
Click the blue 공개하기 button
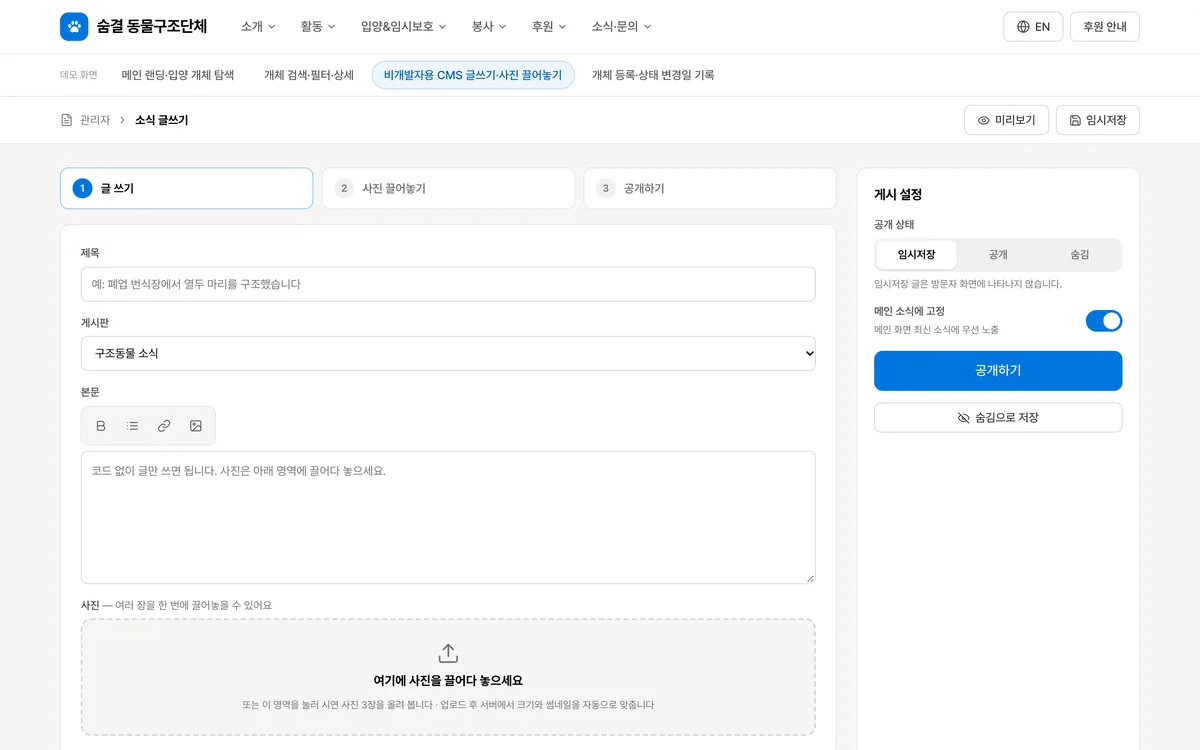998,371
